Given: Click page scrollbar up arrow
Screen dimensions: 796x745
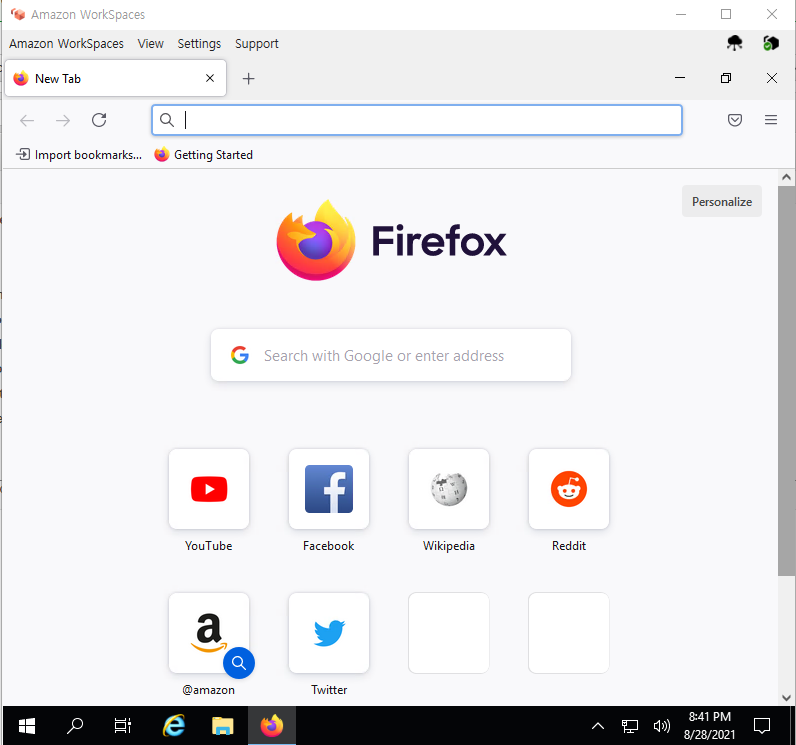Looking at the screenshot, I should coord(786,177).
